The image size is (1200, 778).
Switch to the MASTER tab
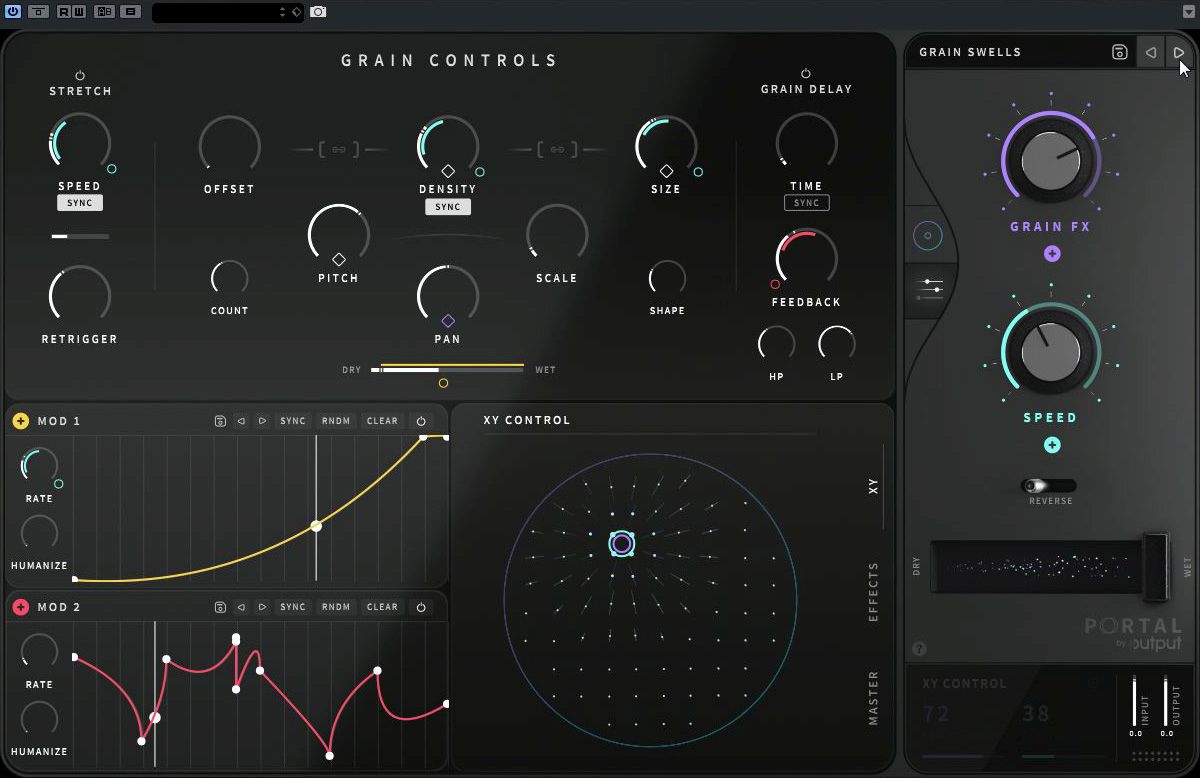(x=873, y=698)
